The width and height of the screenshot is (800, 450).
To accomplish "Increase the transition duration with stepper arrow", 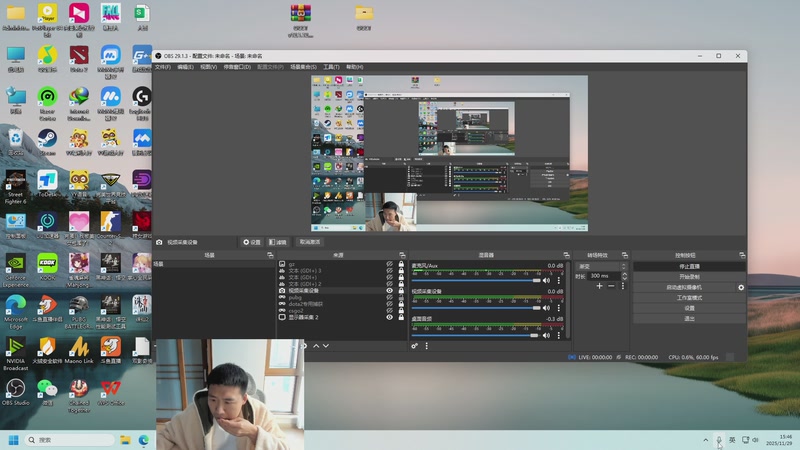I will pos(624,274).
